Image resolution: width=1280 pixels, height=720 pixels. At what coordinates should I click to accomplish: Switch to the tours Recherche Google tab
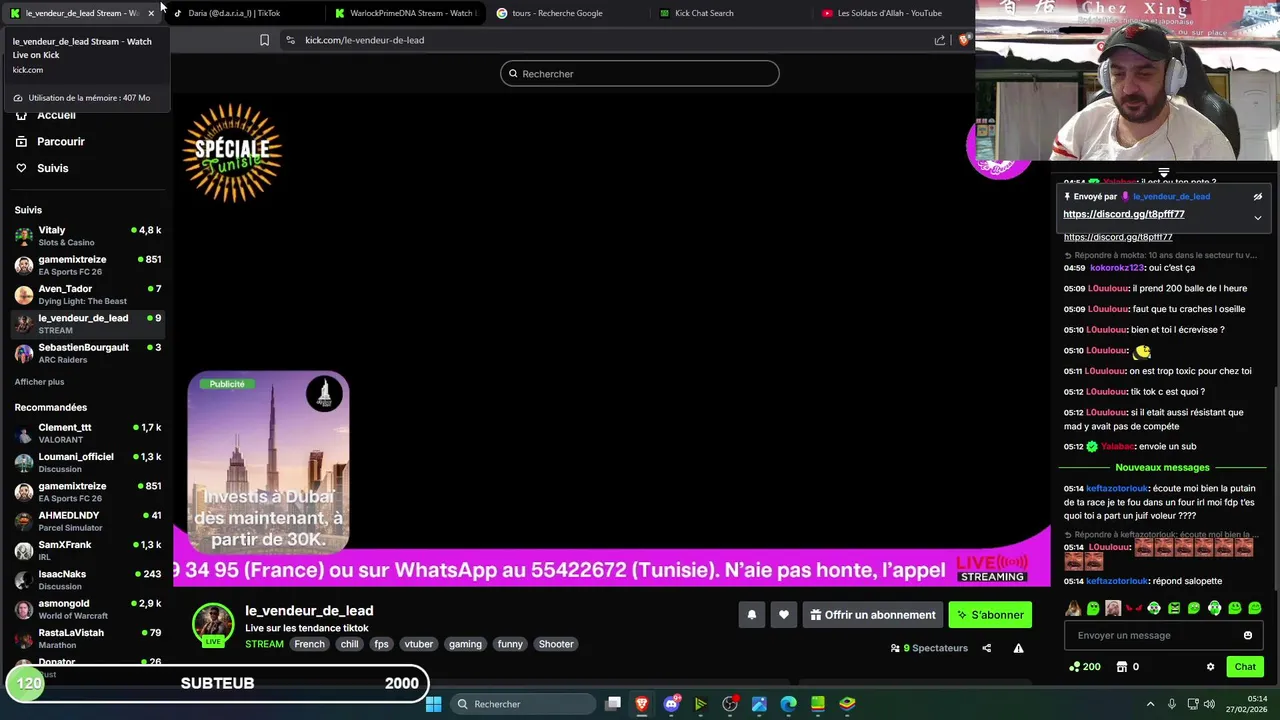click(x=557, y=13)
